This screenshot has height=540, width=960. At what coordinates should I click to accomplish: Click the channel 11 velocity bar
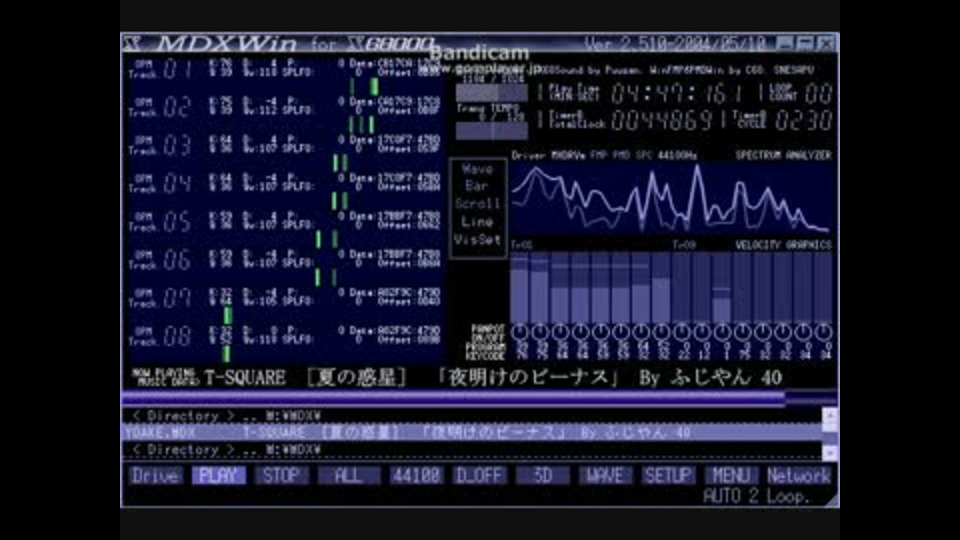click(x=722, y=287)
